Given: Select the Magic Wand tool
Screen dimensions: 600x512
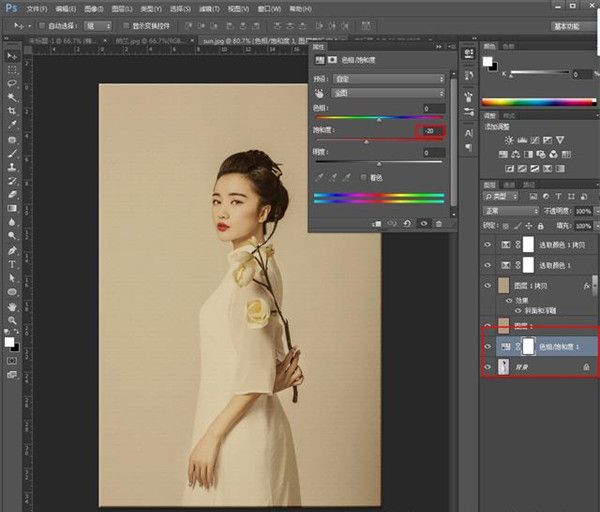Looking at the screenshot, I should pos(12,97).
